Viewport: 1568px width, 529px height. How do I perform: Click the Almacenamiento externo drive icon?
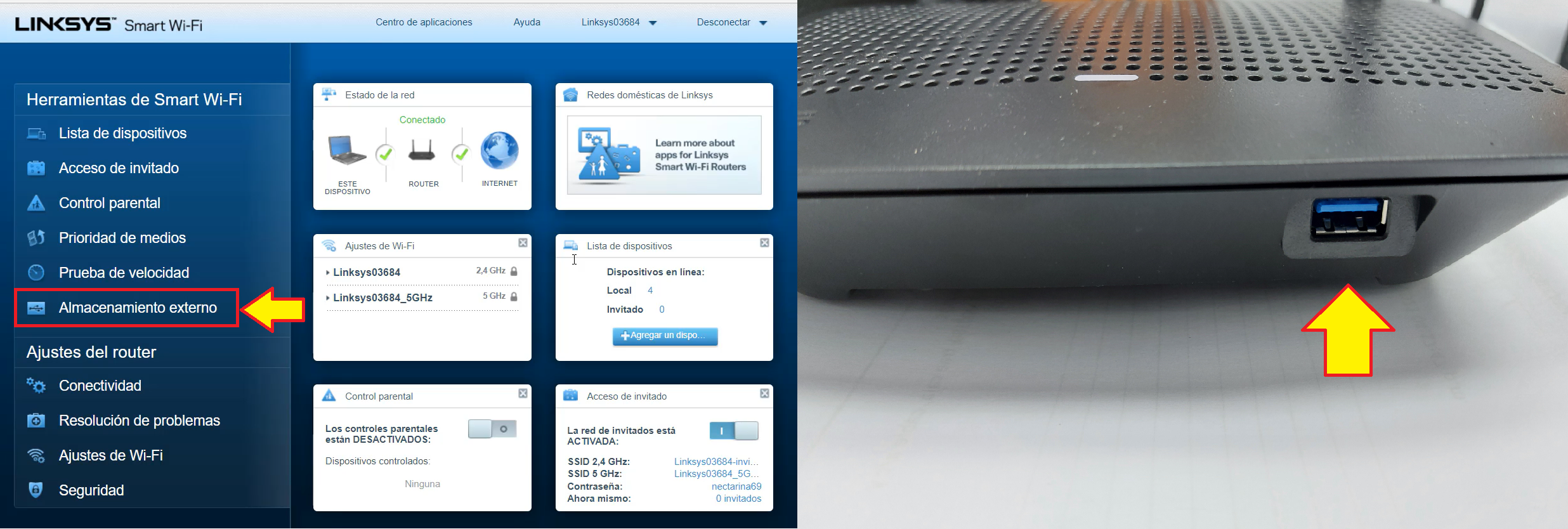click(36, 308)
